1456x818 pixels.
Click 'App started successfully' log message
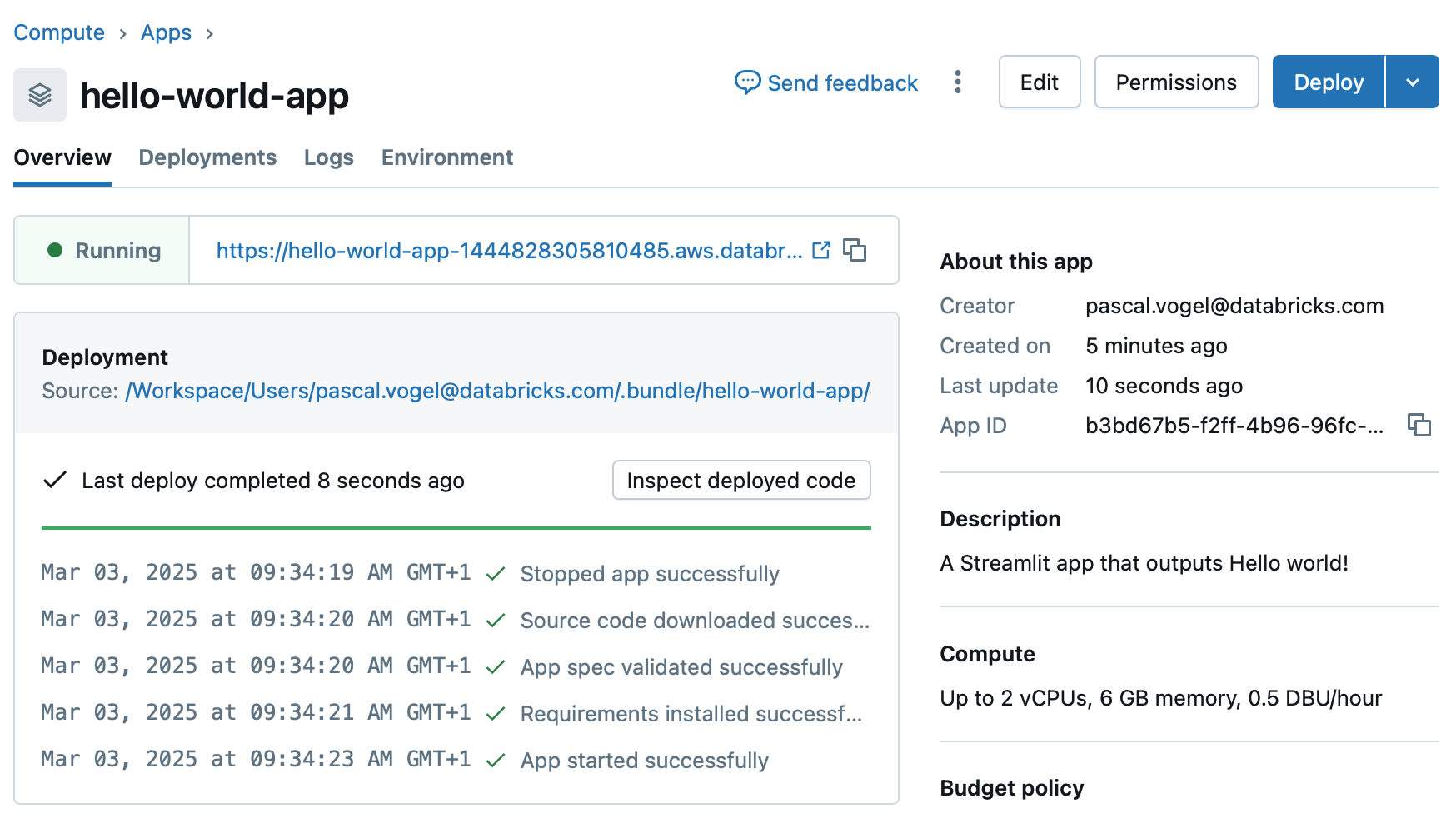645,761
